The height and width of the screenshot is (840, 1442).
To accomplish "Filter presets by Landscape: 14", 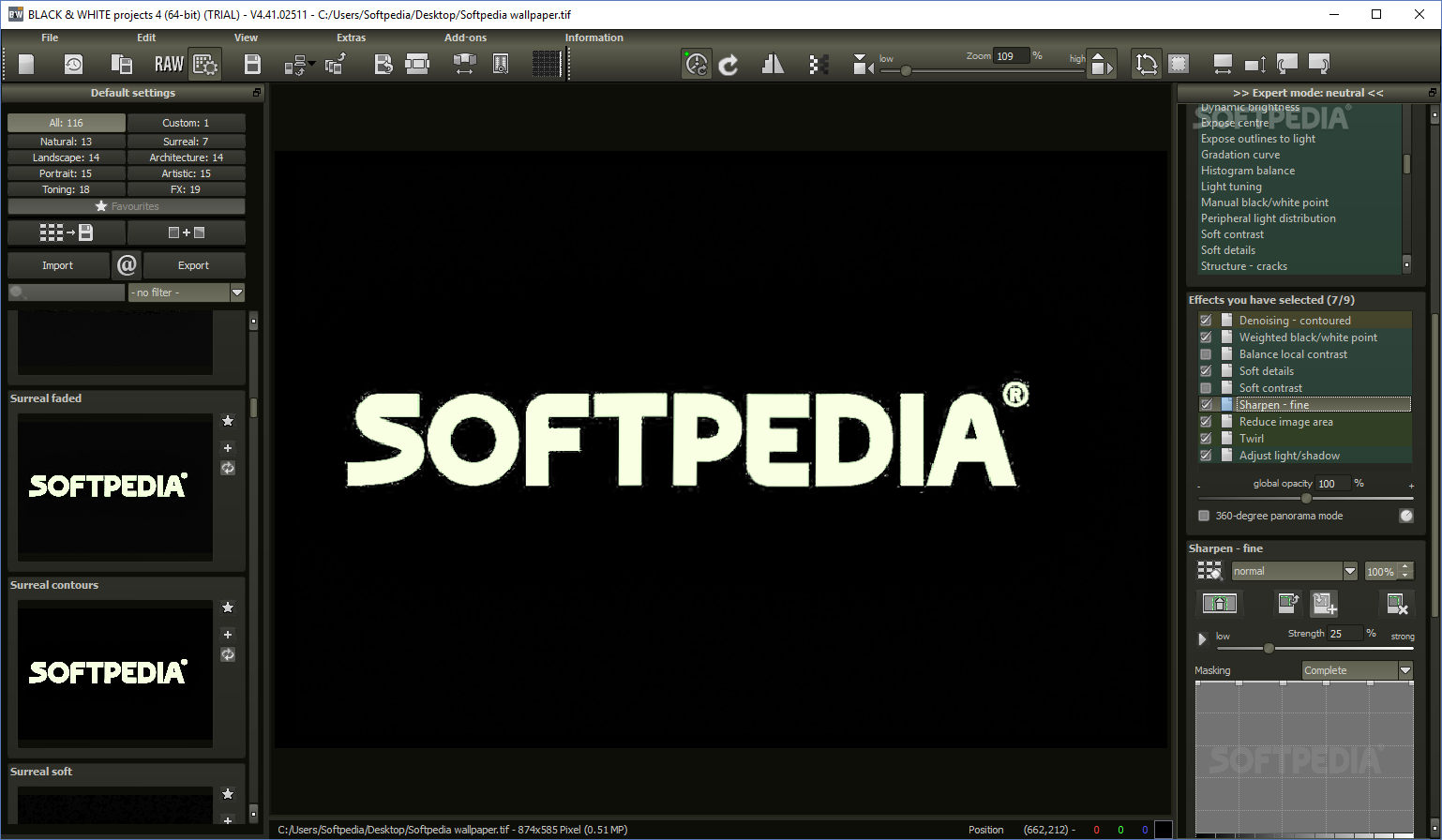I will tap(67, 157).
